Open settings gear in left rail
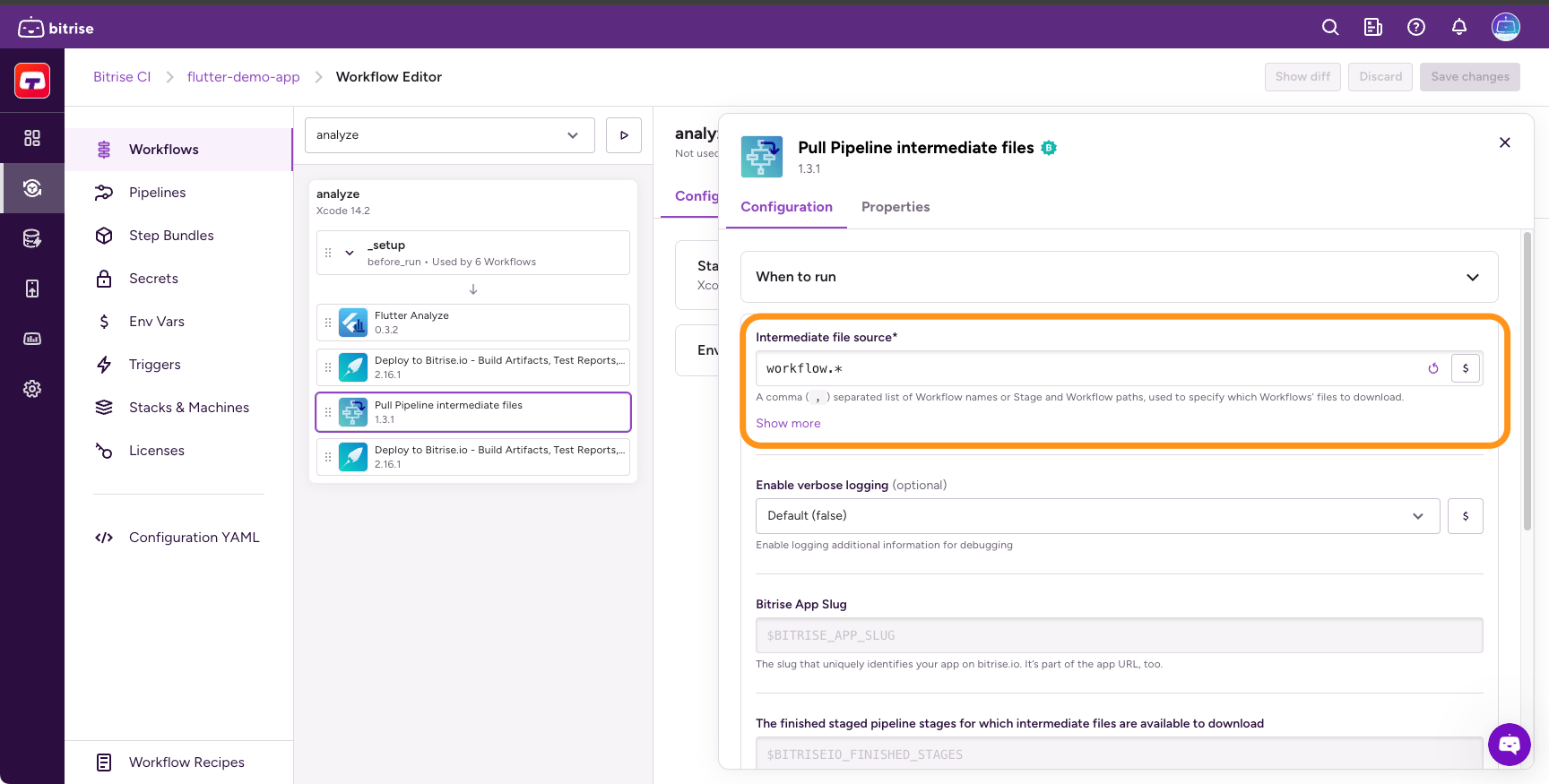This screenshot has height=784, width=1549. 32,389
